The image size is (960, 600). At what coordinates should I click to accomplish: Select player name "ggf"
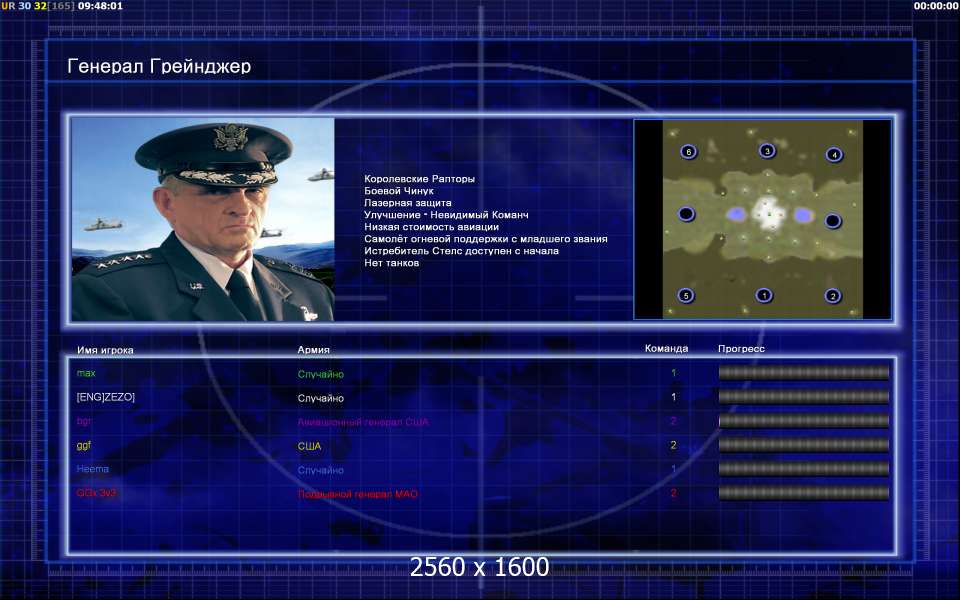[x=84, y=445]
